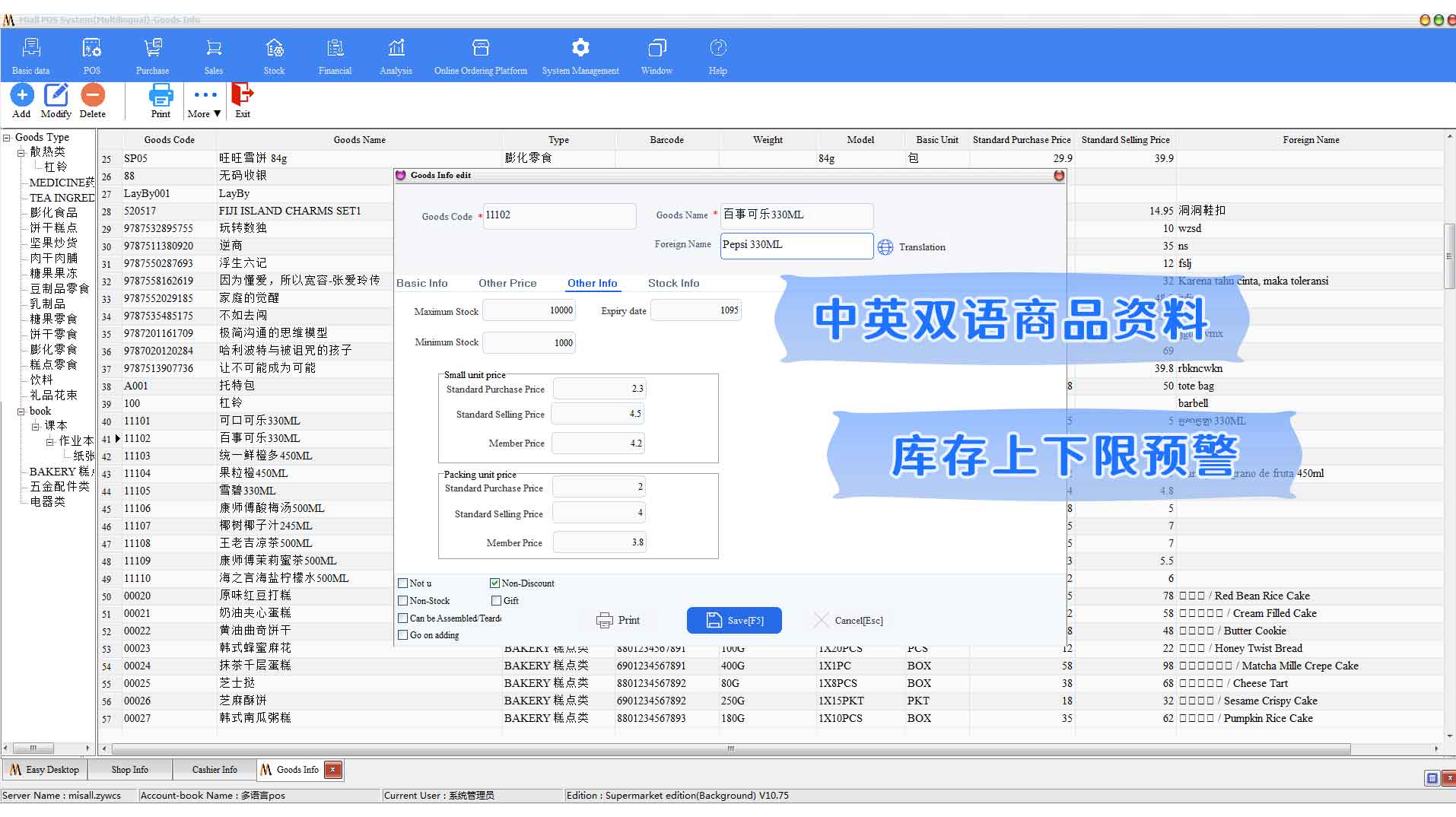Viewport: 1456px width, 817px height.
Task: Toggle the Go on adding checkbox
Action: 403,635
